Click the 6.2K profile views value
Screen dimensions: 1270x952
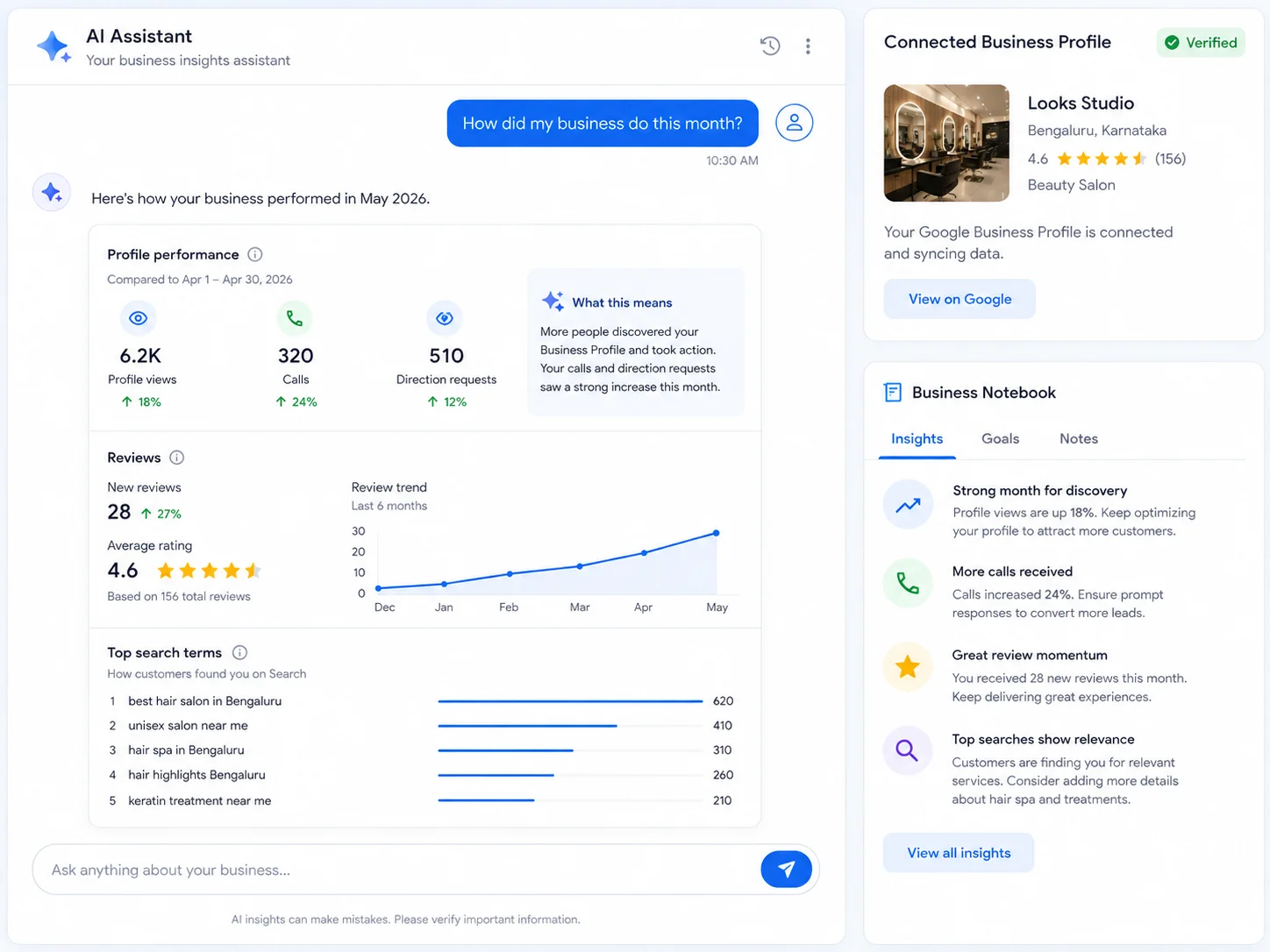click(140, 356)
